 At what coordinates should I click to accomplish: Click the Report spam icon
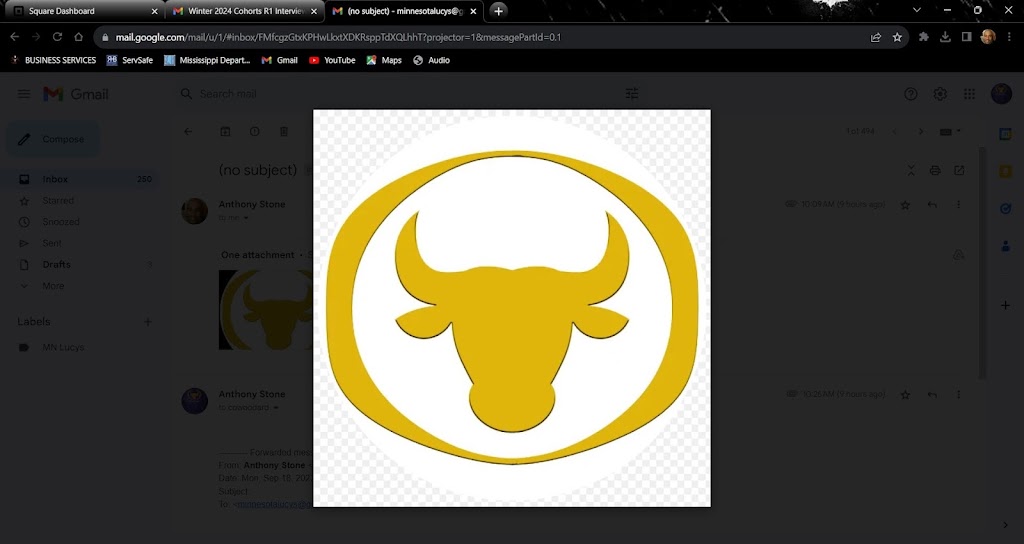(254, 131)
